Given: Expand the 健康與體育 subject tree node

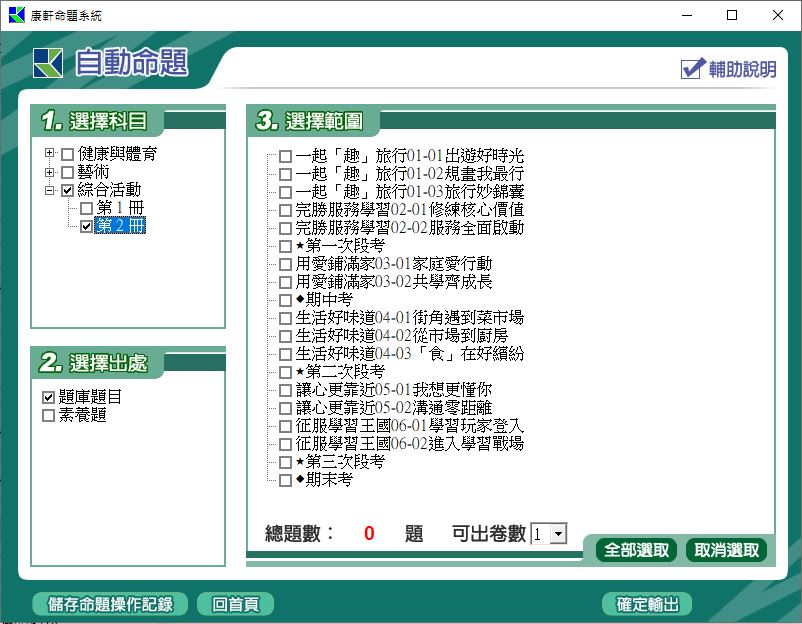Looking at the screenshot, I should [50, 155].
